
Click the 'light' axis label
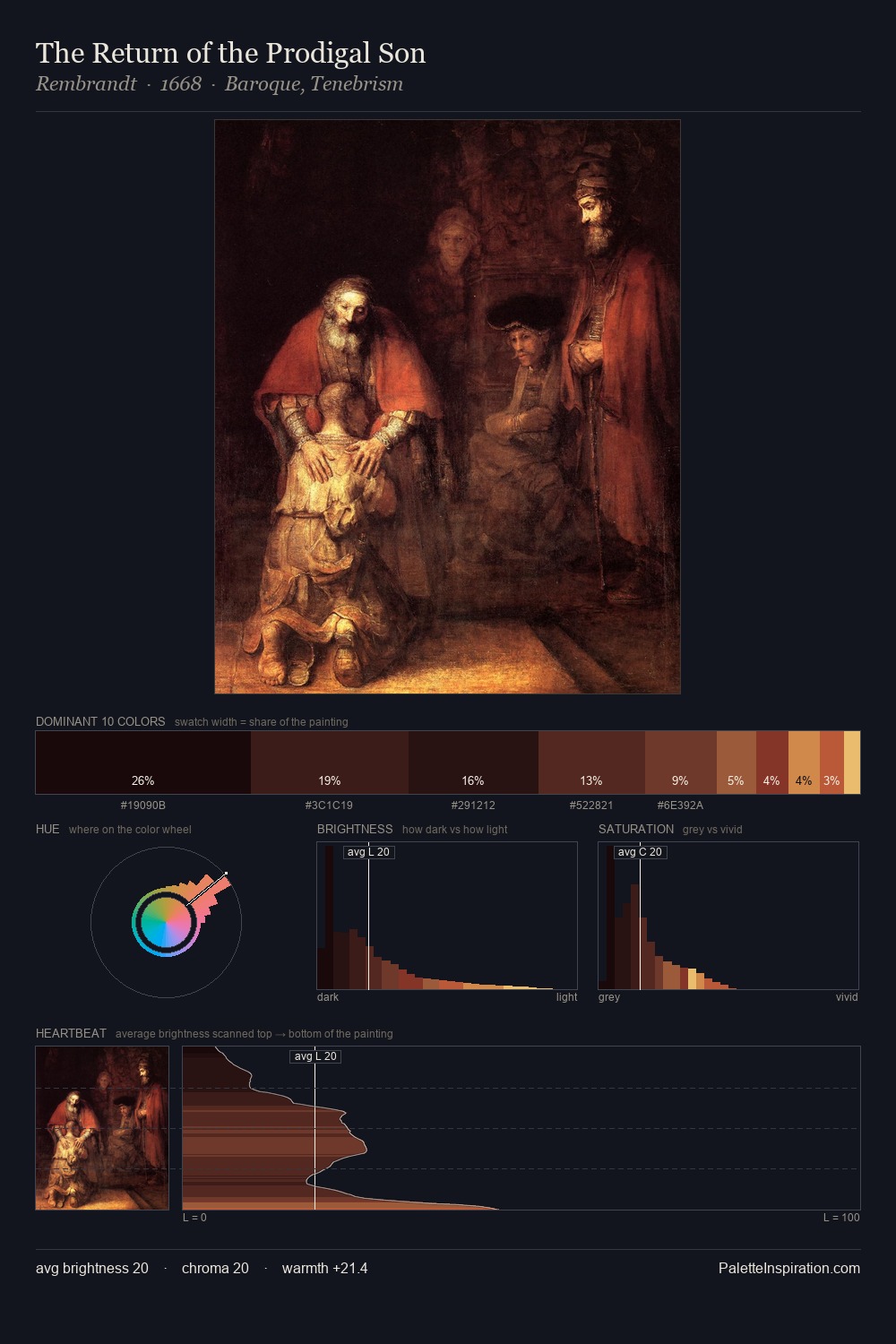click(566, 997)
